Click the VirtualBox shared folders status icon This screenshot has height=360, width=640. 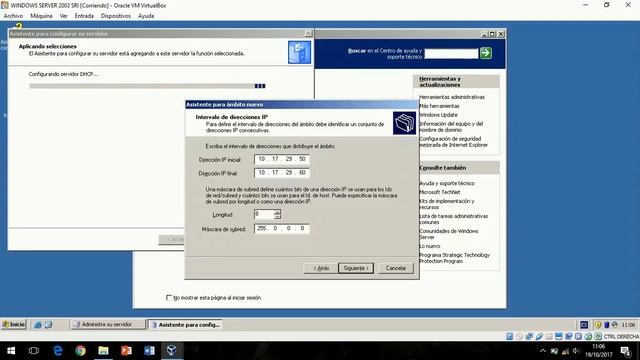tap(549, 336)
